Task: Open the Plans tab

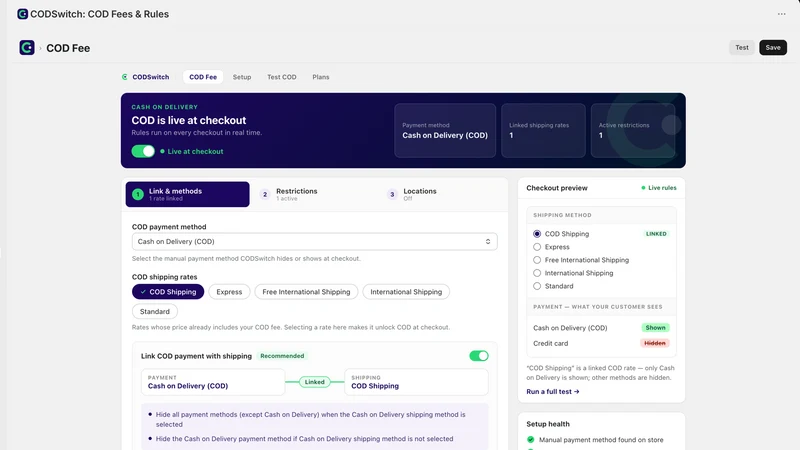Action: click(321, 77)
